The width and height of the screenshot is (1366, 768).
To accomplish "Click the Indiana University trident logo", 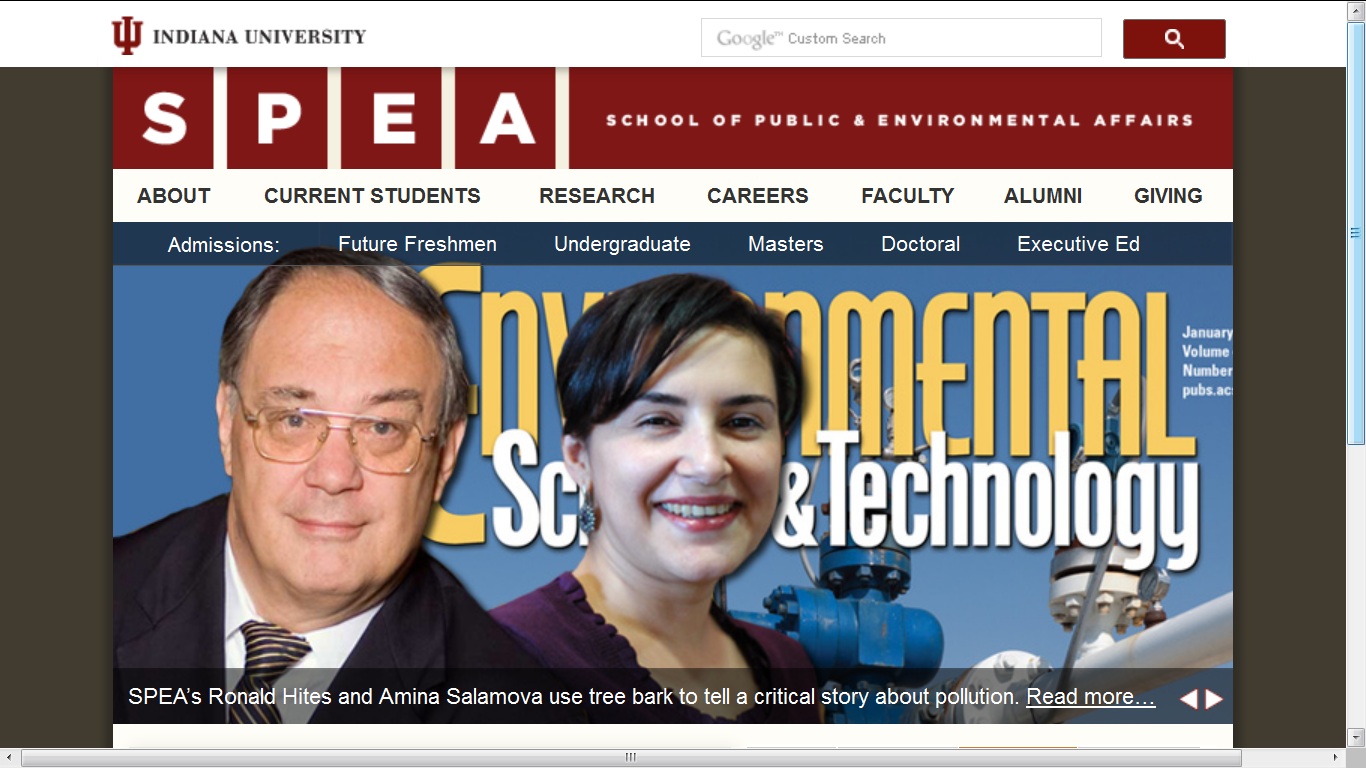I will pyautogui.click(x=127, y=37).
